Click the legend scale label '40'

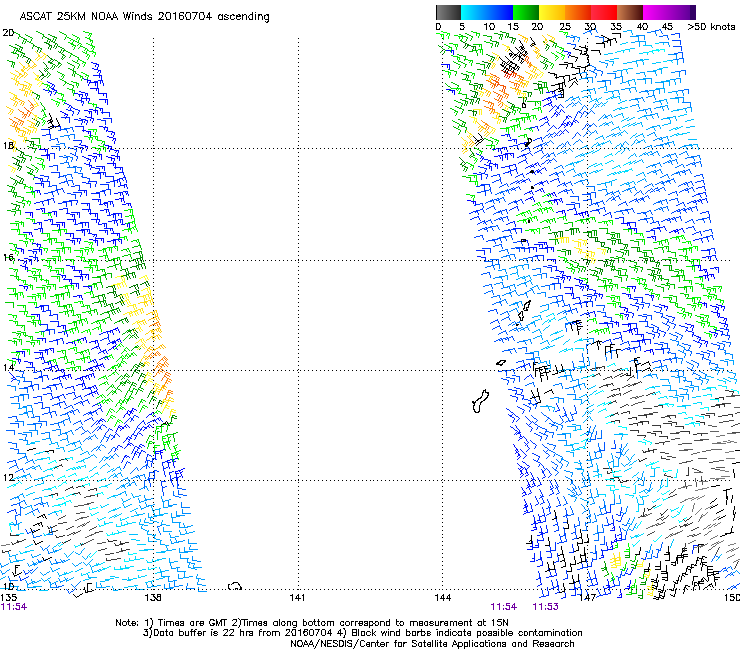pos(642,27)
